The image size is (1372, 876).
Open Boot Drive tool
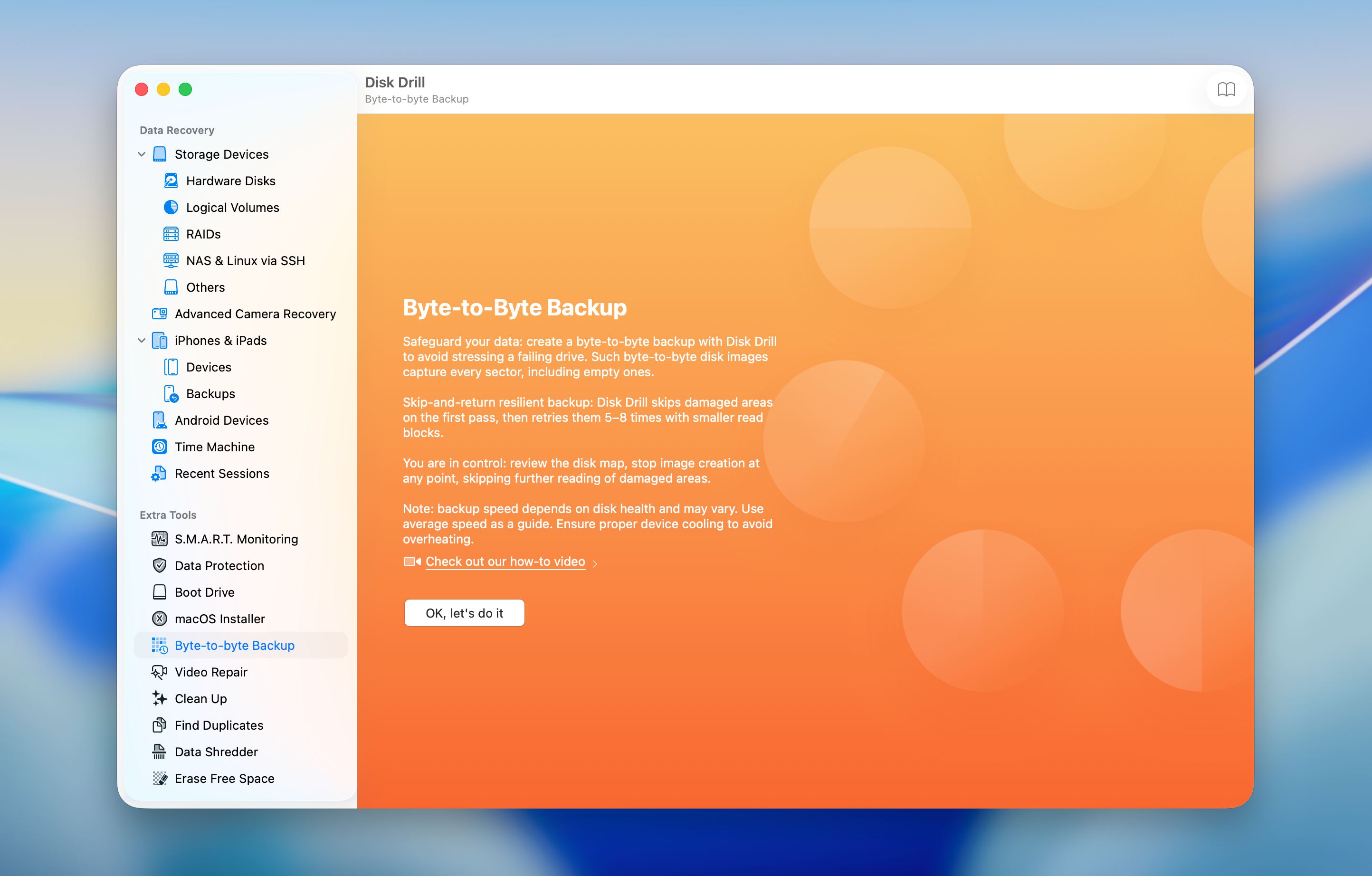(x=205, y=592)
